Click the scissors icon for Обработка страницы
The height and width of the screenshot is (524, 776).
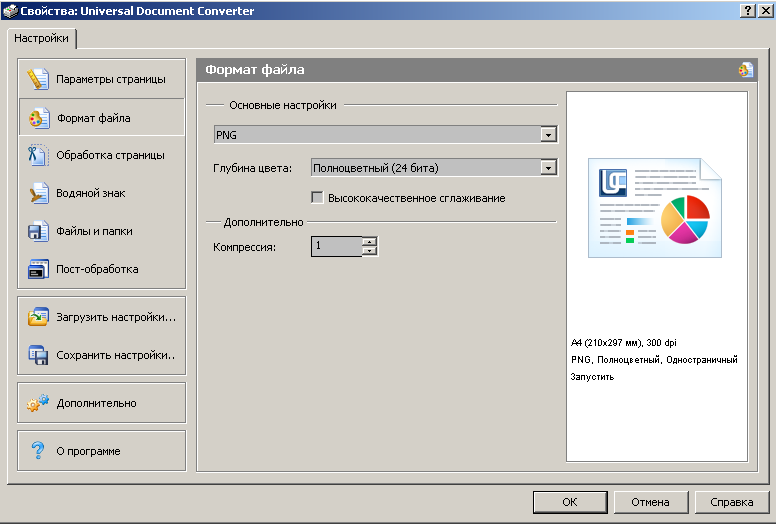pyautogui.click(x=38, y=155)
